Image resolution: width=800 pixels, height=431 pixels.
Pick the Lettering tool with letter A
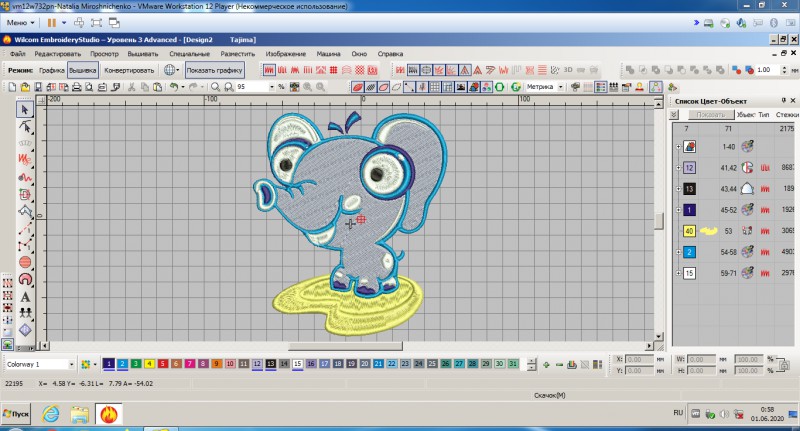click(24, 297)
